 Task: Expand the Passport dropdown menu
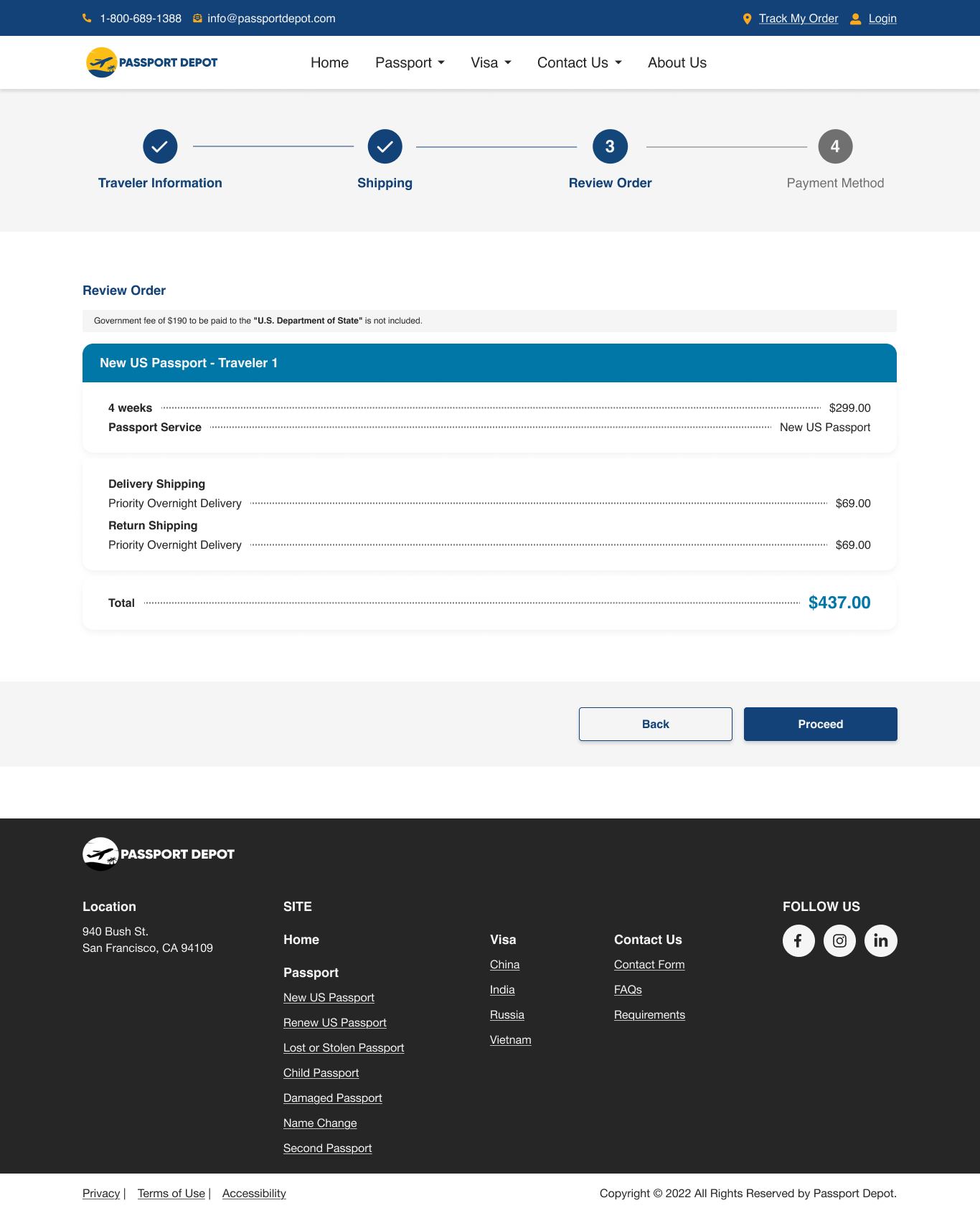coord(410,63)
